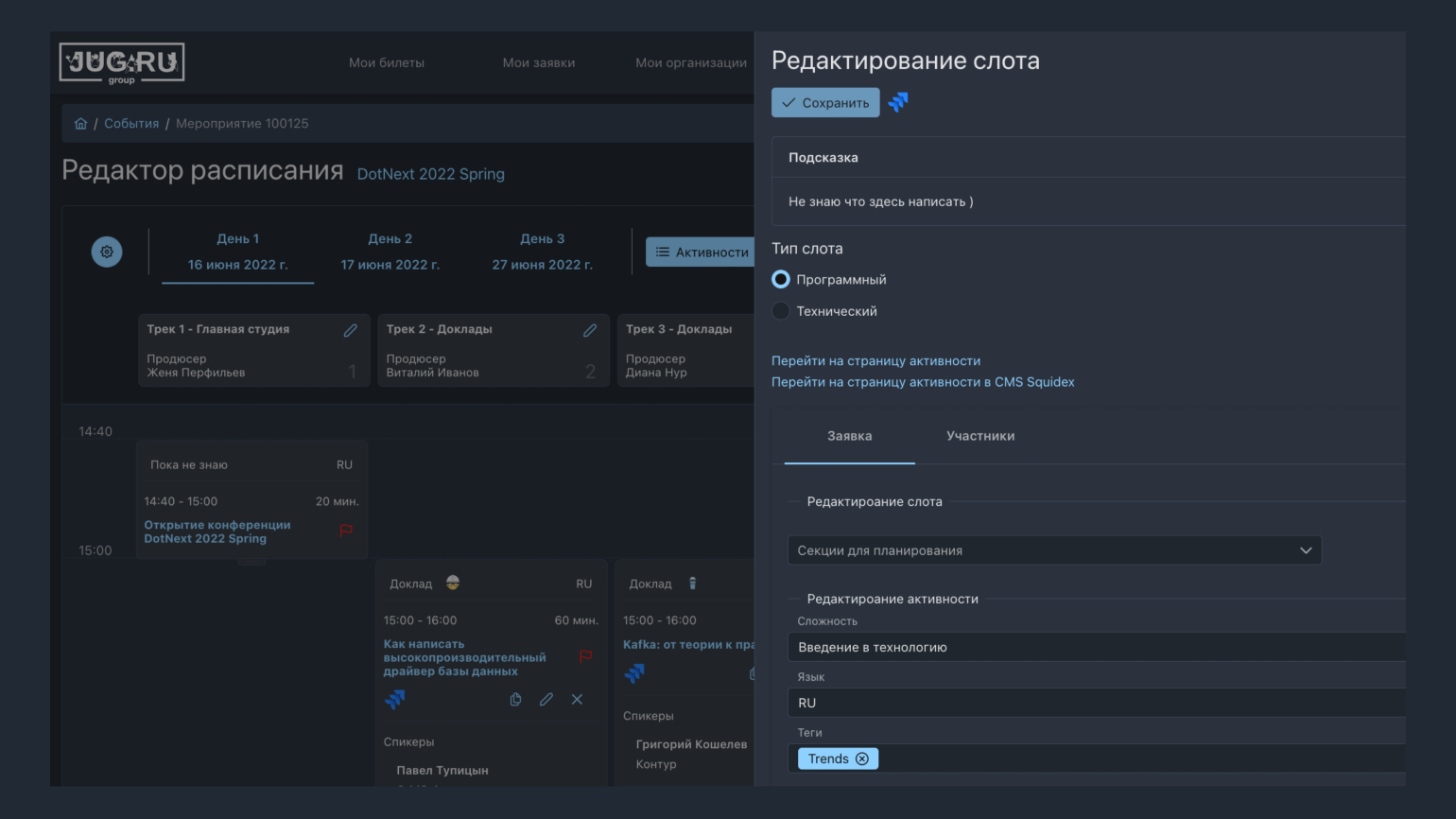Click producer Женя Перфильев text
Screen dimensions: 1456x819
pos(196,373)
